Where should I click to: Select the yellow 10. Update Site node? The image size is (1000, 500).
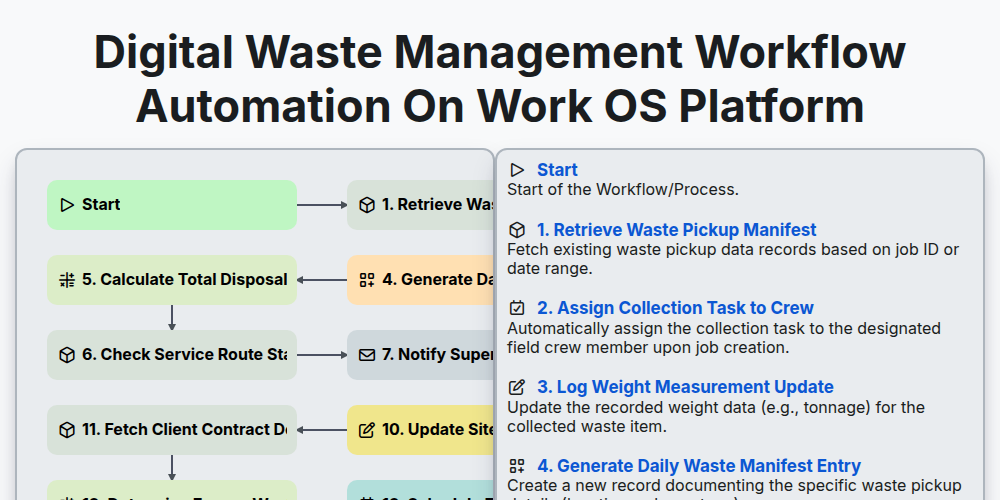coord(421,430)
